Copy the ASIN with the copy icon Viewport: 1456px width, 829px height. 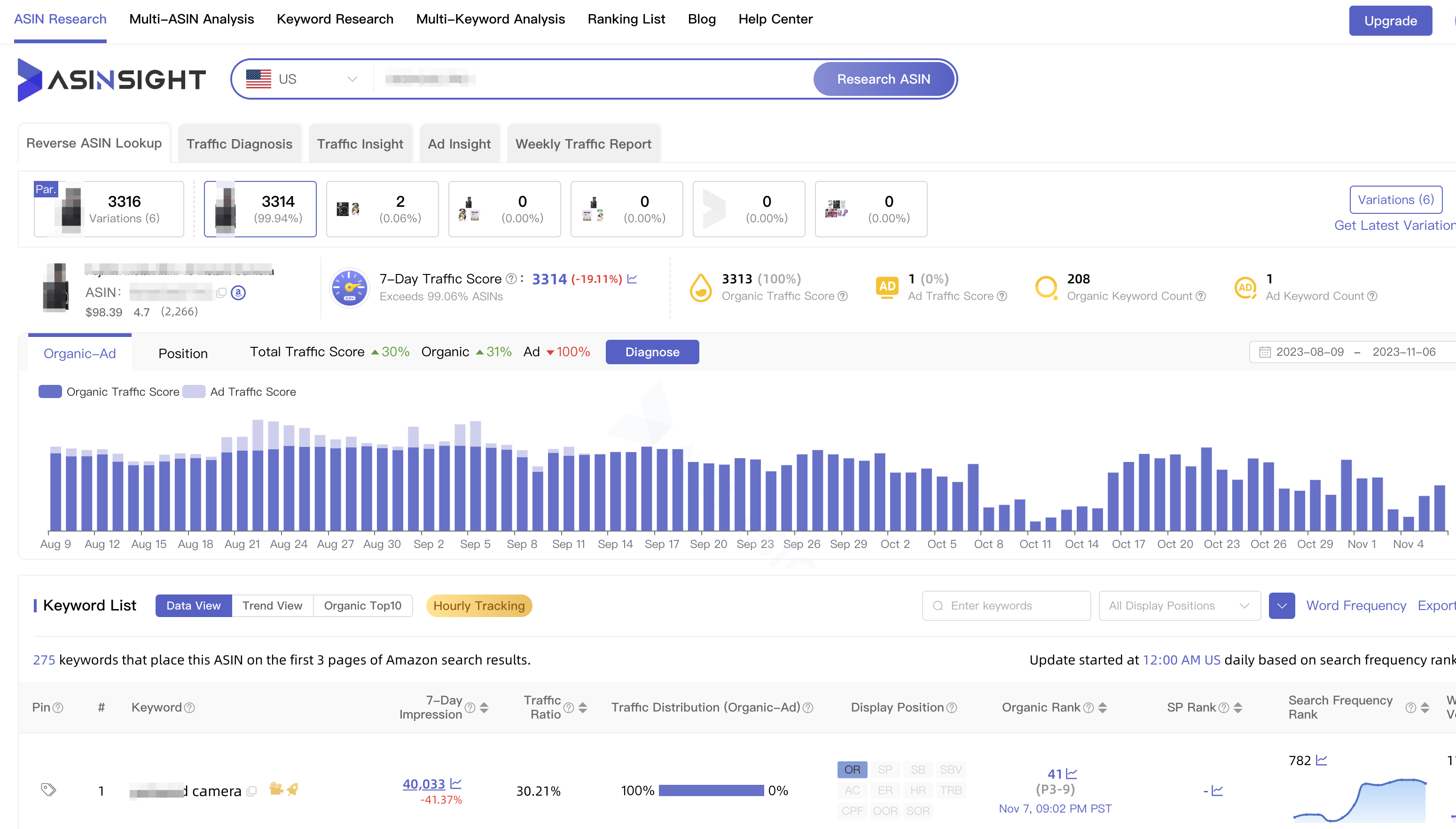[x=221, y=293]
